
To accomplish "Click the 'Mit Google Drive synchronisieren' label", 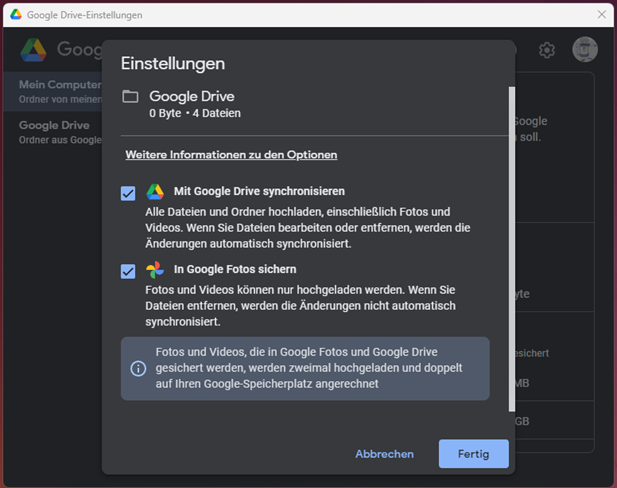I will coord(259,191).
